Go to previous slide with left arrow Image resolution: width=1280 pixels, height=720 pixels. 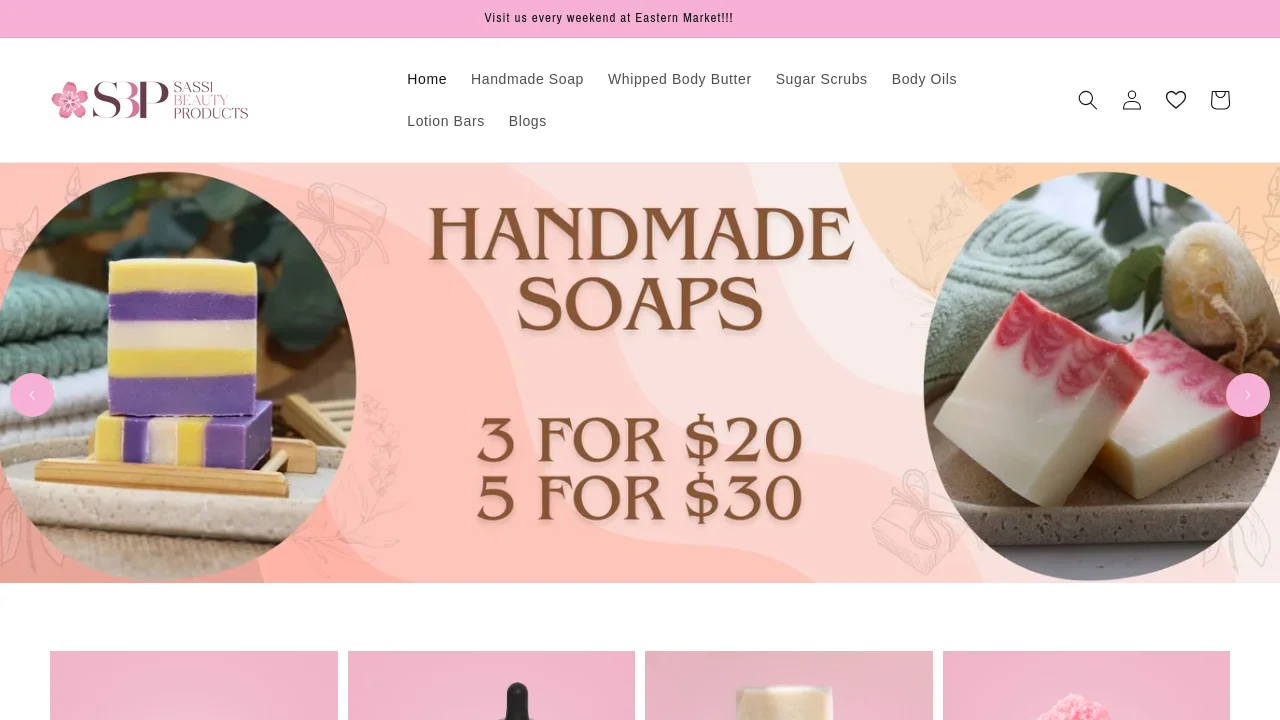point(32,395)
